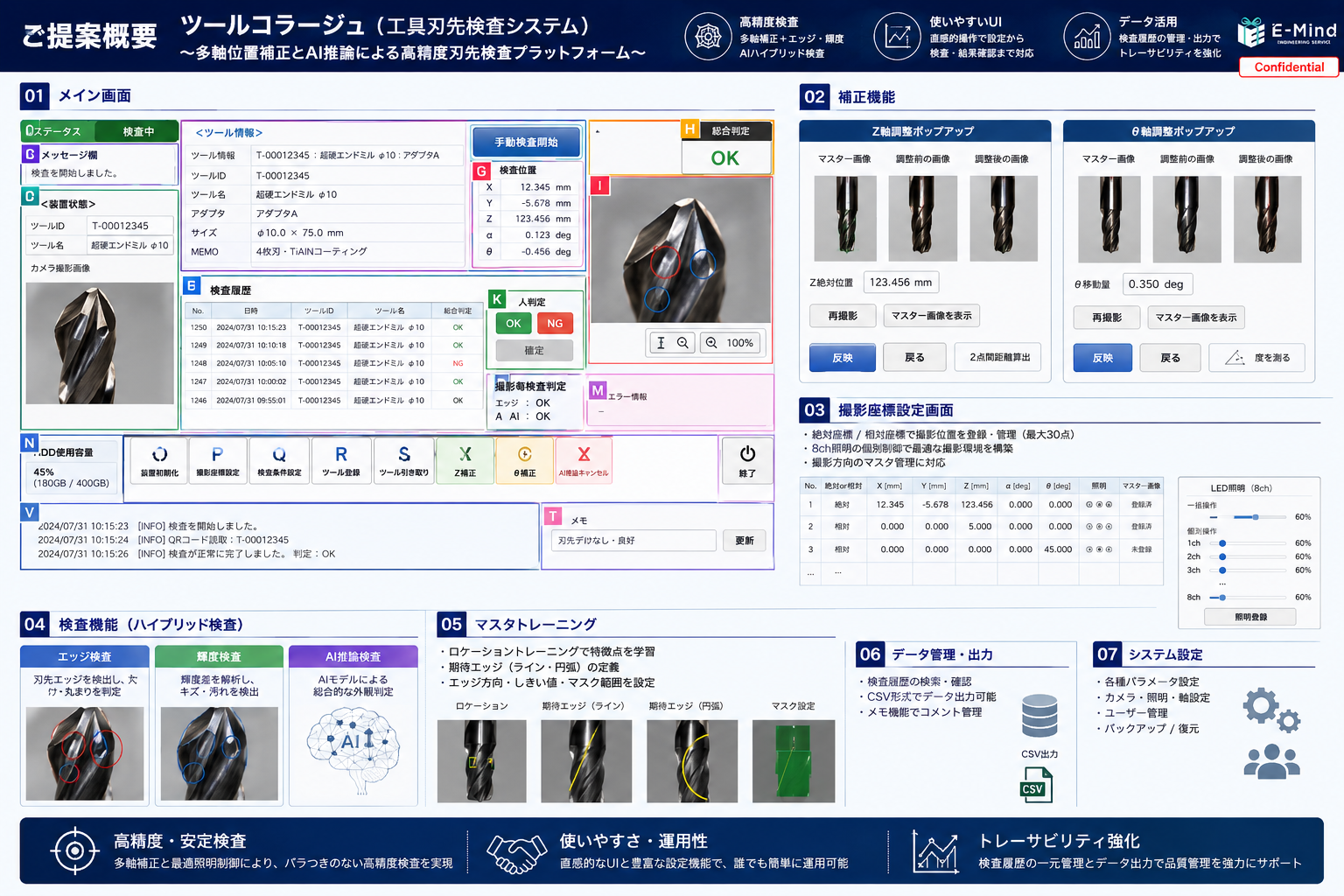Click the 照明登録 button
The height and width of the screenshot is (896, 1344).
pyautogui.click(x=1250, y=617)
